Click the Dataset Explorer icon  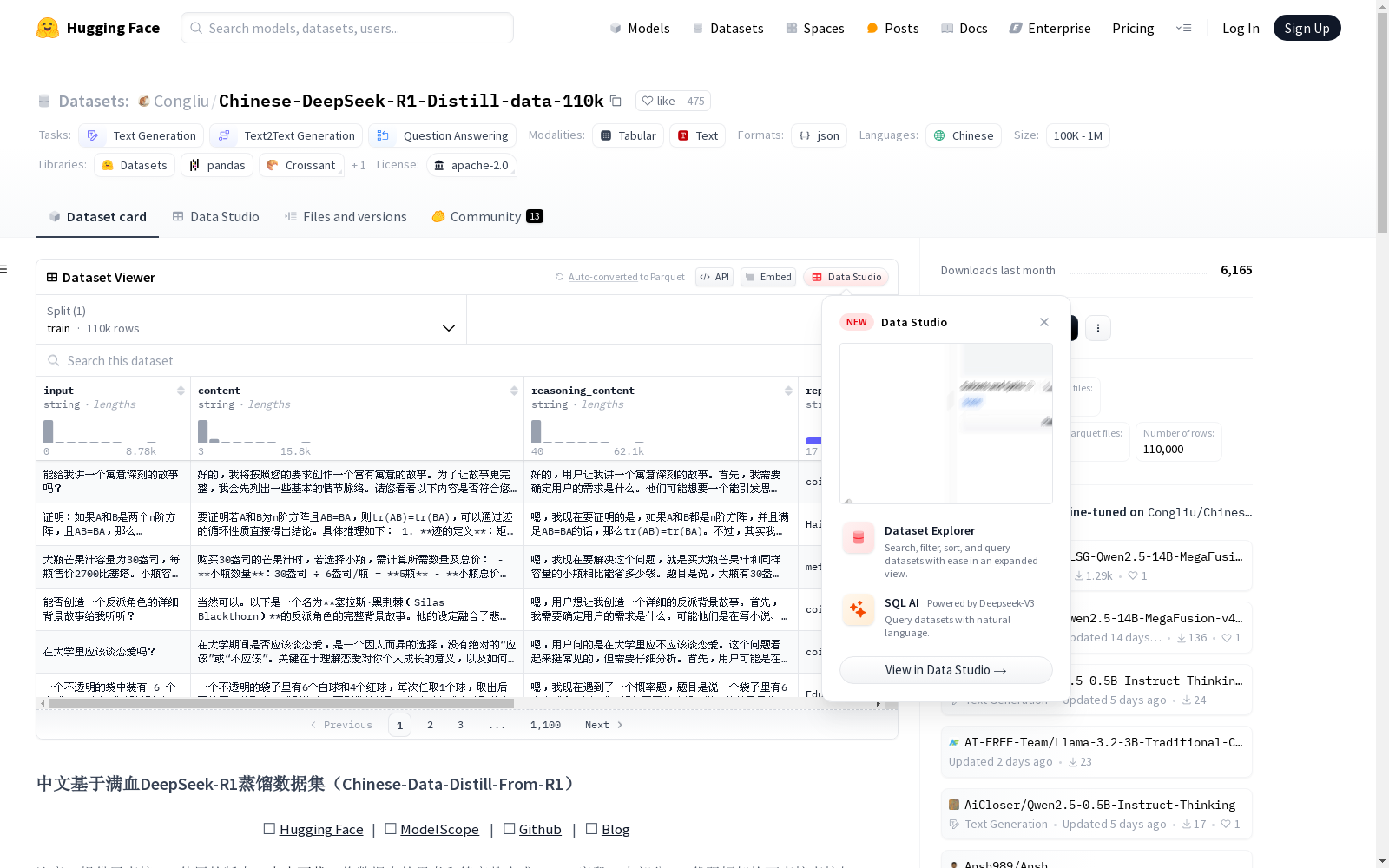859,538
